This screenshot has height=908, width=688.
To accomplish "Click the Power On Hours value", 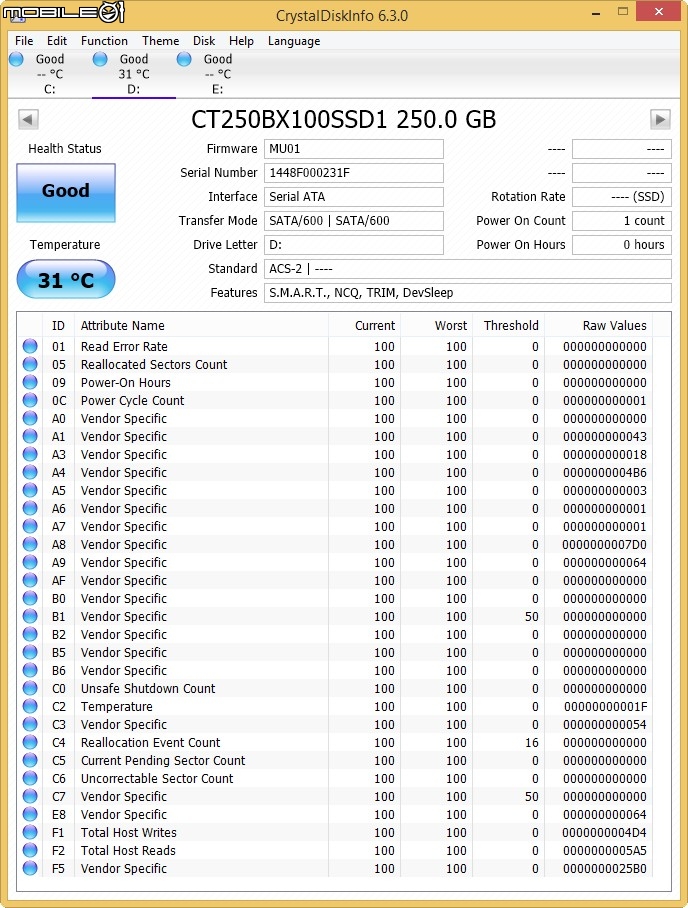I will pos(622,244).
